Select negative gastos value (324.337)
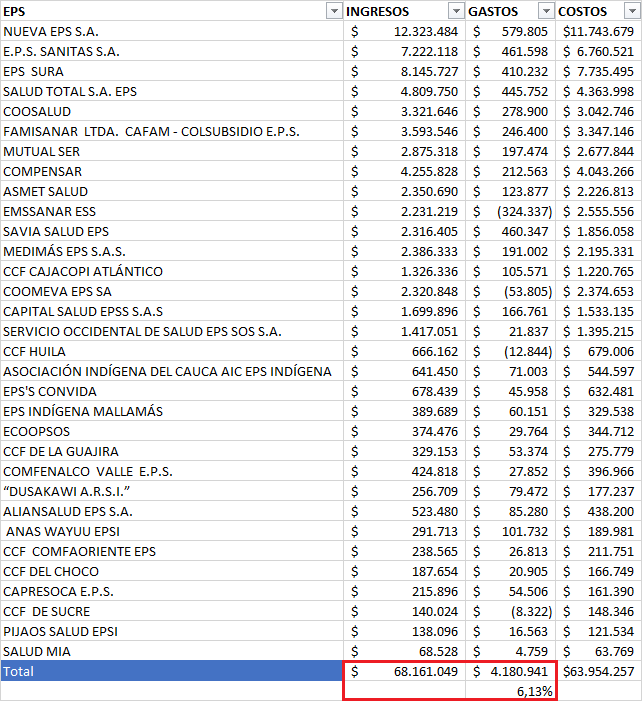The height and width of the screenshot is (701, 642). (511, 211)
